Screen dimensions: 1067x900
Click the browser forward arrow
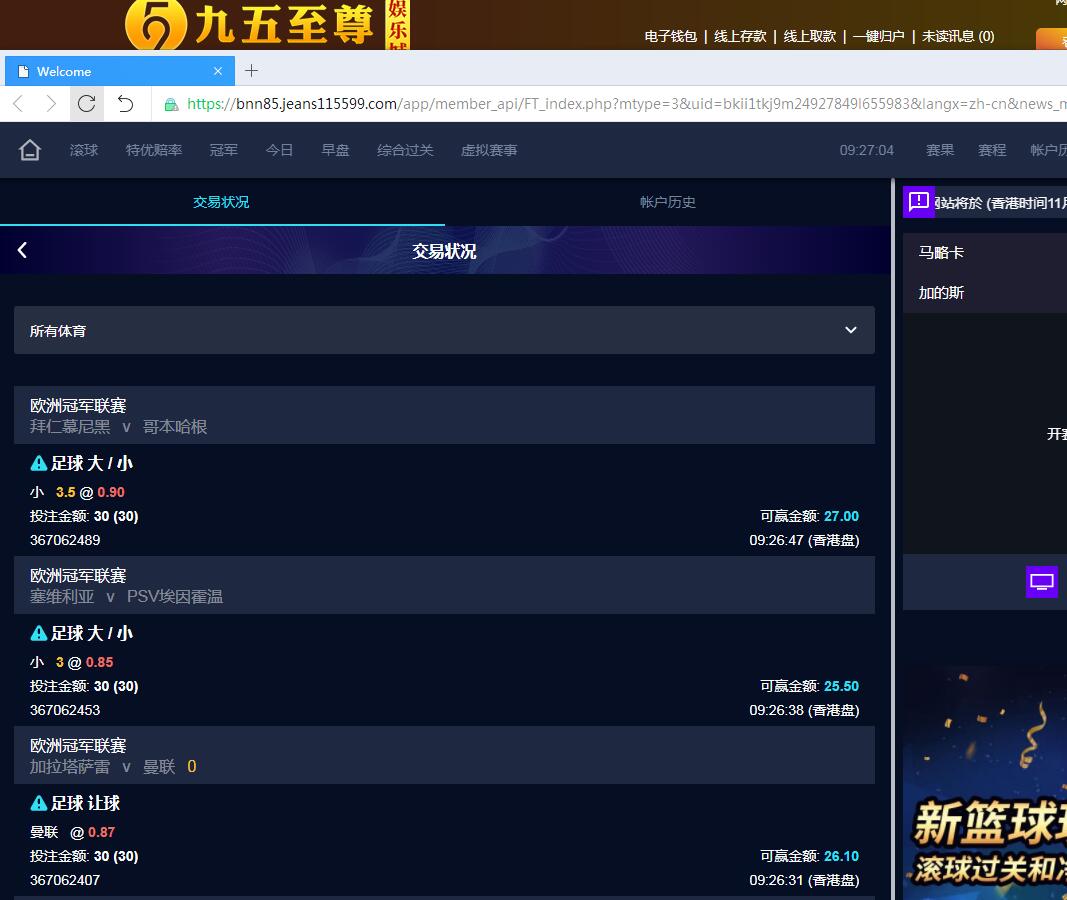coord(51,103)
